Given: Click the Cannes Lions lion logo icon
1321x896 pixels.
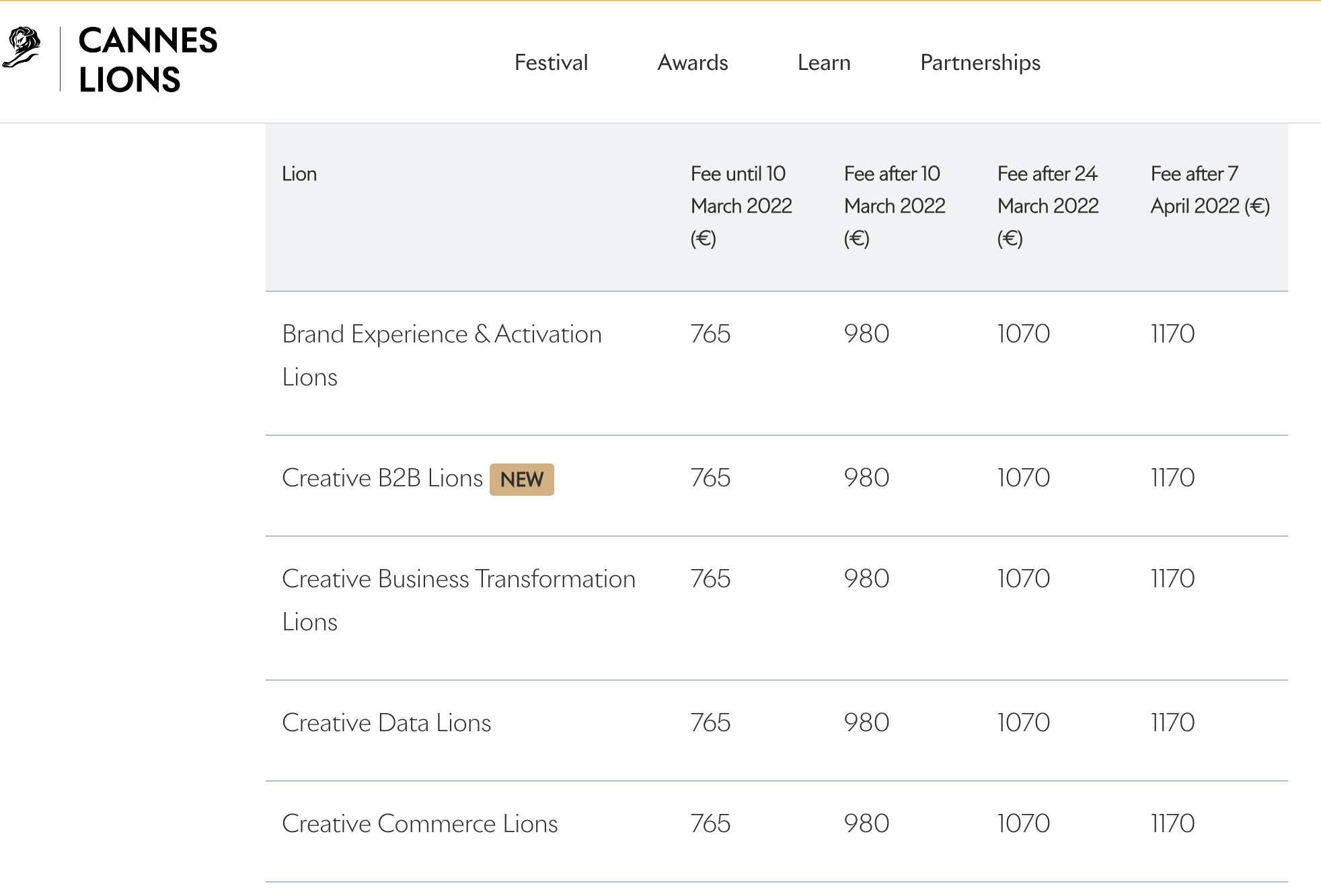Looking at the screenshot, I should click(22, 47).
